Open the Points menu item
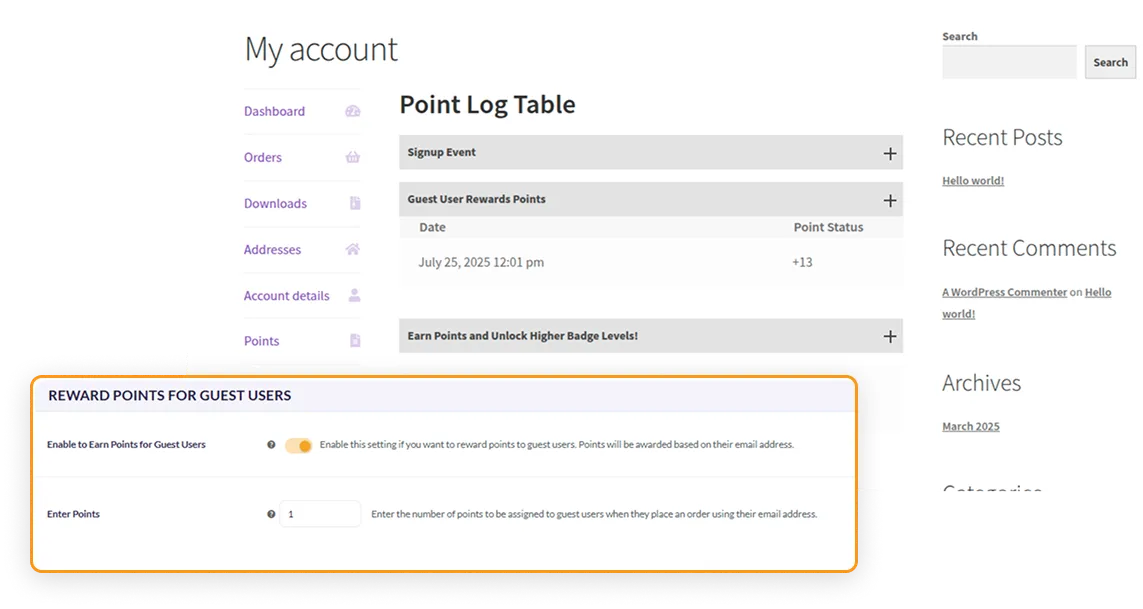The height and width of the screenshot is (609, 1143). point(261,341)
